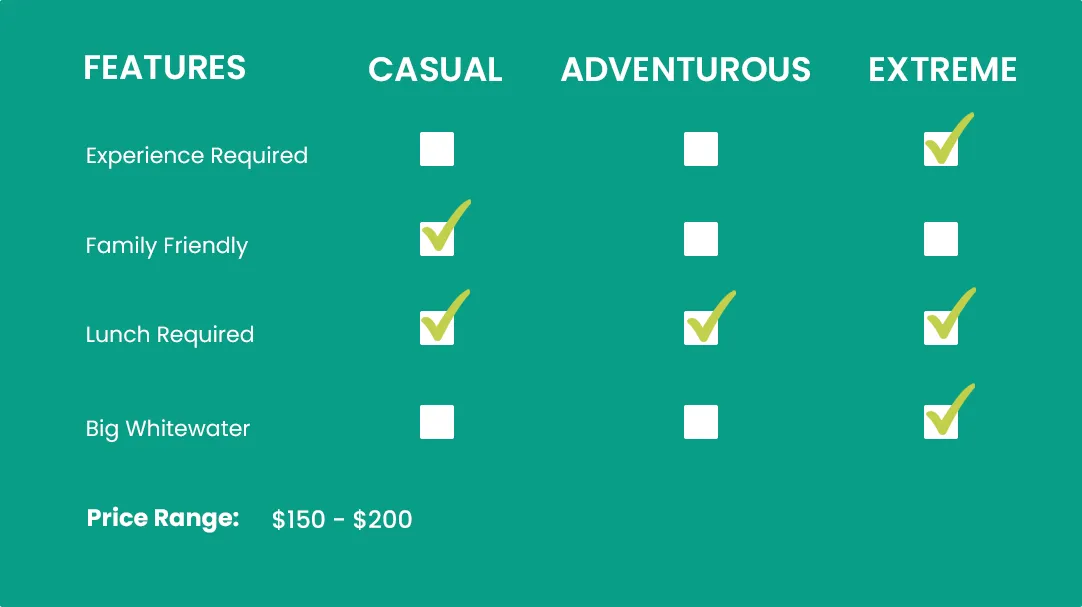The width and height of the screenshot is (1082, 607).
Task: Click the Big Whitewater feature label
Action: click(168, 429)
